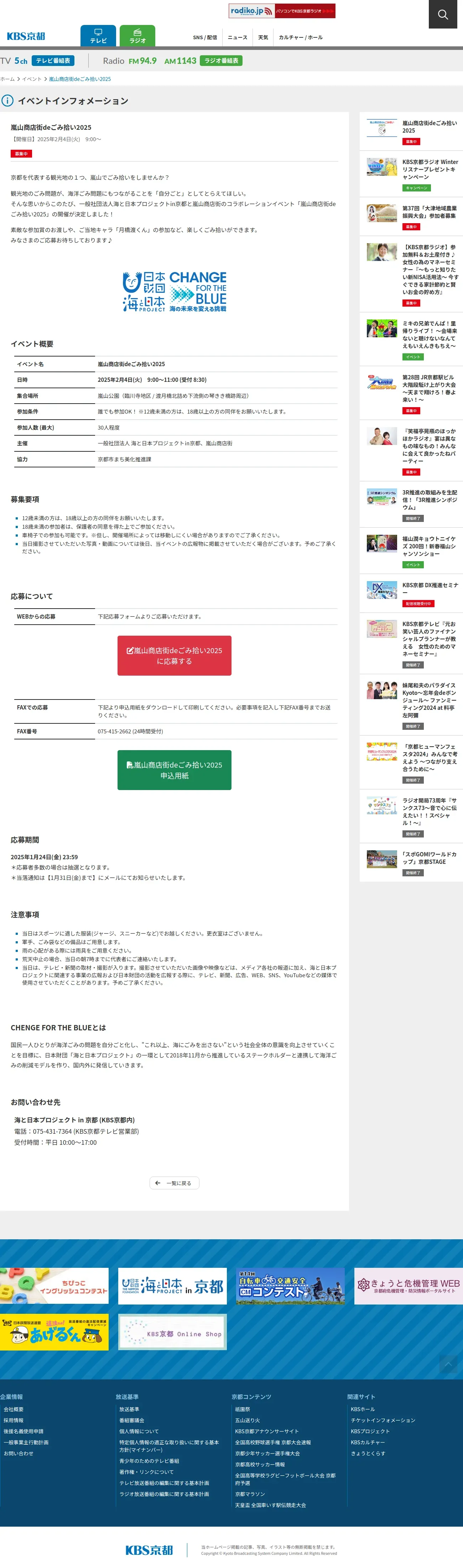The height and width of the screenshot is (1568, 463).
Task: Open footer link きょうとくらす
Action: (368, 1453)
